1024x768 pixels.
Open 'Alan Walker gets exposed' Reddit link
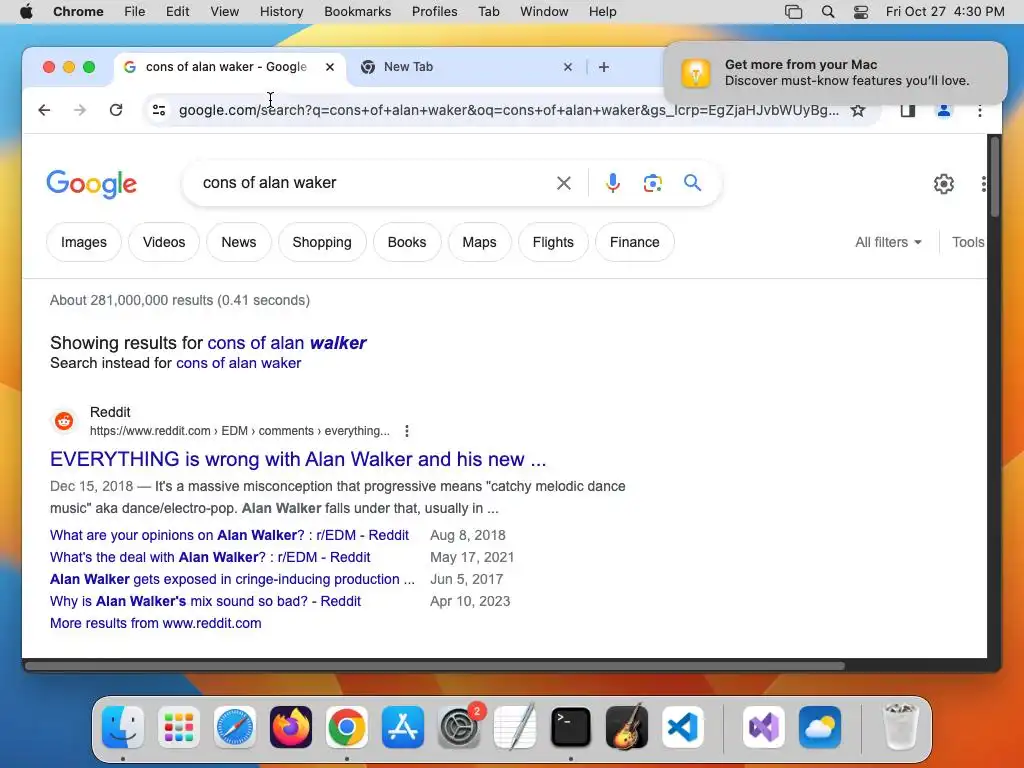[232, 579]
